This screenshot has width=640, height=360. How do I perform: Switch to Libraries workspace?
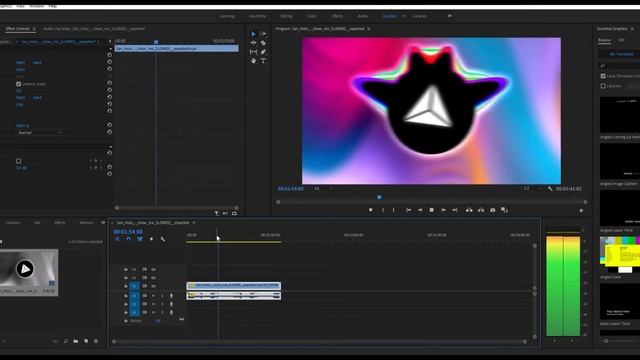pos(420,16)
